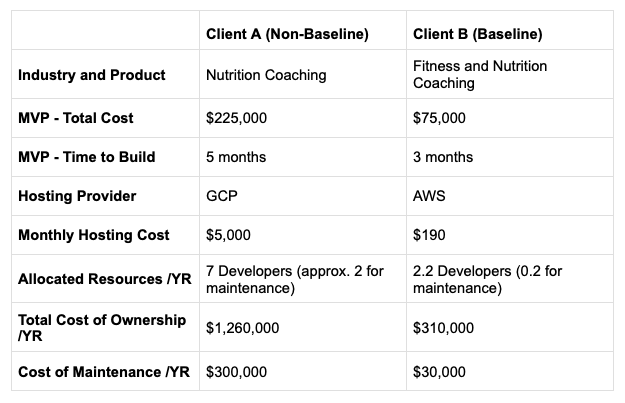This screenshot has height=403, width=625.
Task: Select the Hosting Provider row label
Action: tap(77, 196)
